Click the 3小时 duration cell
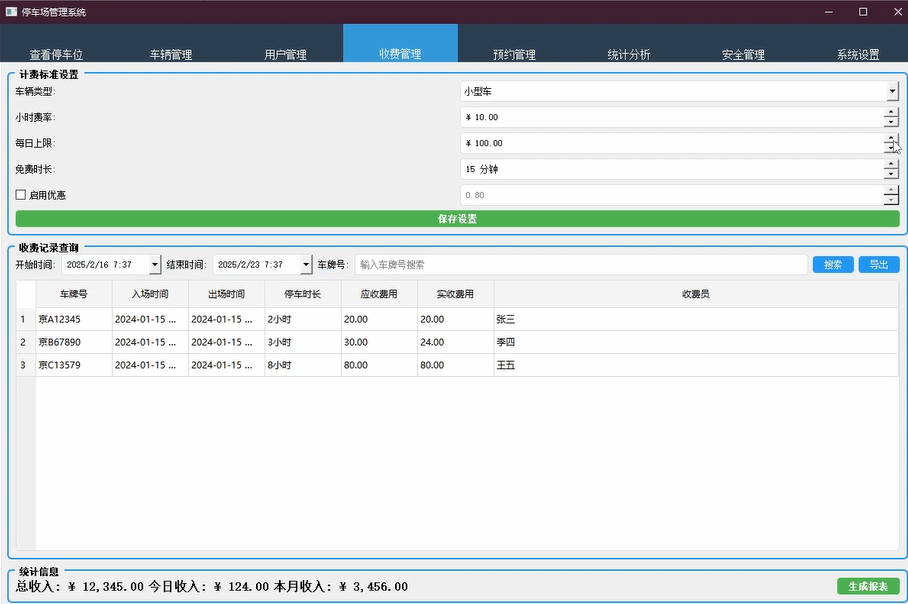Image resolution: width=908 pixels, height=604 pixels. coord(303,342)
